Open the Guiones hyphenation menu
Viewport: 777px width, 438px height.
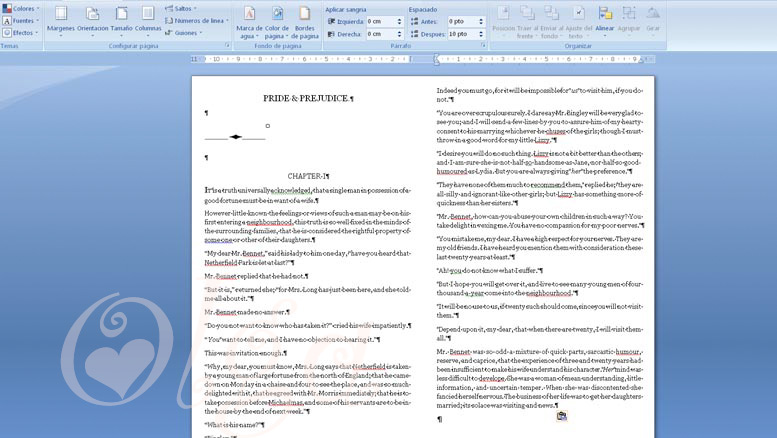[184, 33]
